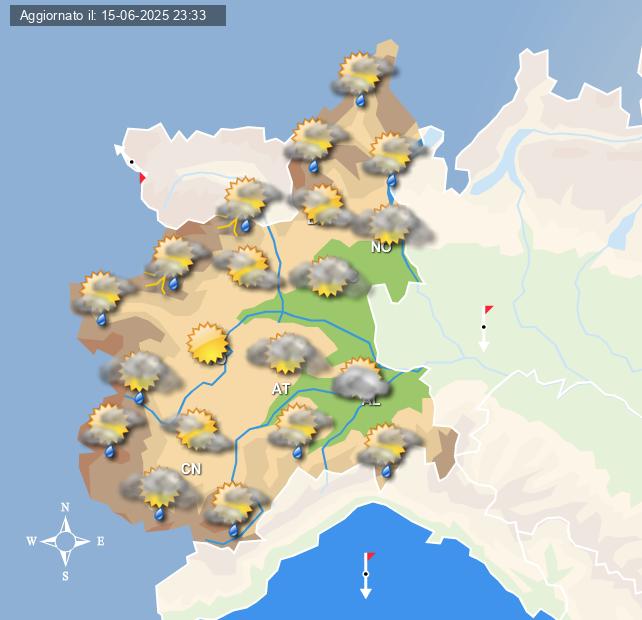Select the wind flag marker over Lombardy plain
Viewport: 642px width, 620px height.
pyautogui.click(x=486, y=328)
